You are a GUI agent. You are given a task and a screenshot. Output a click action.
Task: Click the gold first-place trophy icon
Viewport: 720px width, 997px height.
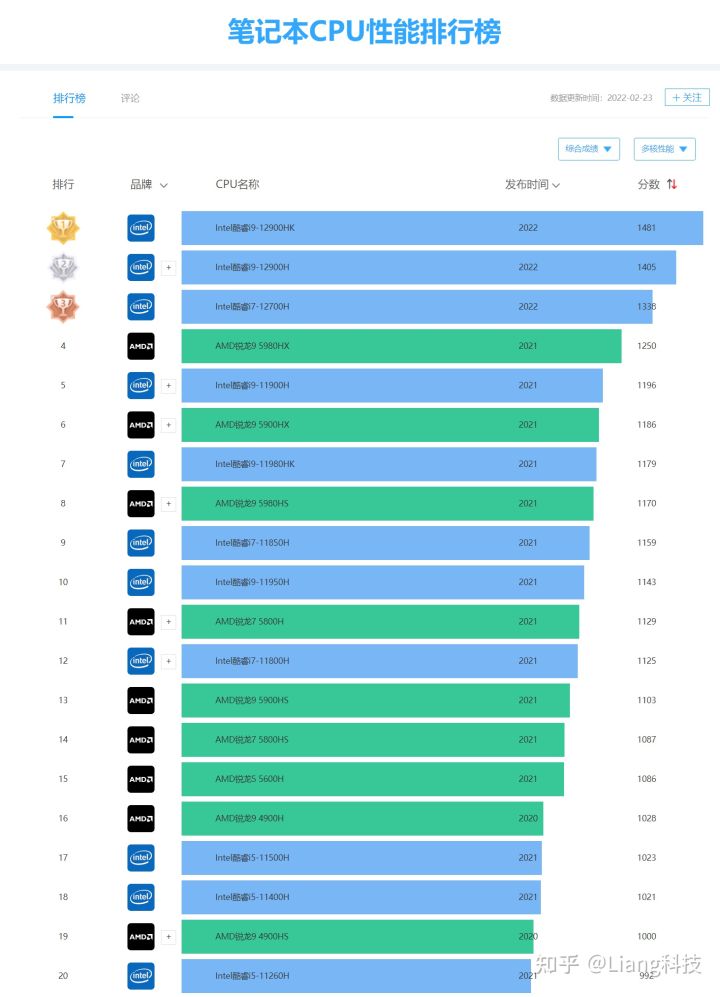click(x=62, y=228)
